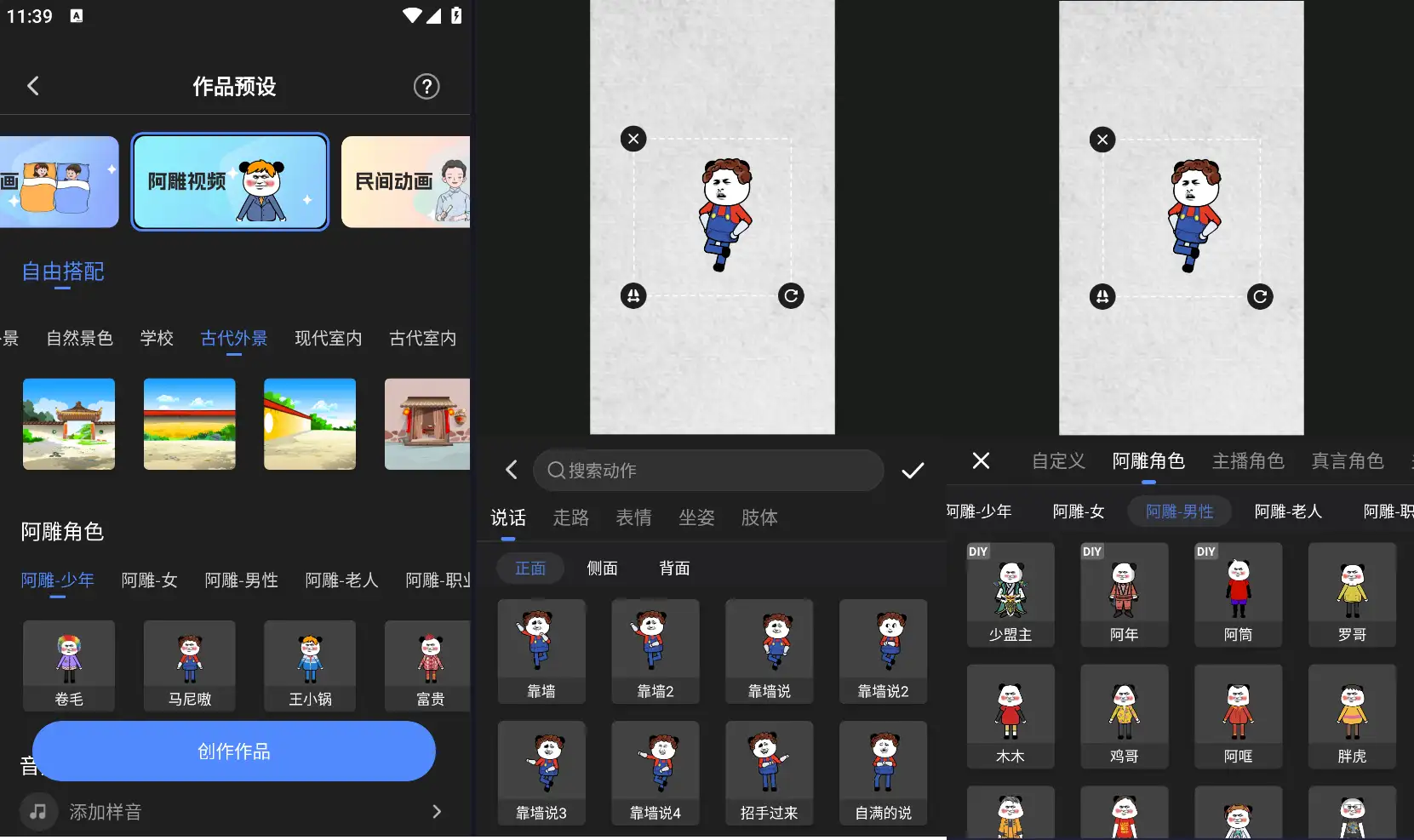
Task: Go back using the top-left arrow
Action: [33, 85]
